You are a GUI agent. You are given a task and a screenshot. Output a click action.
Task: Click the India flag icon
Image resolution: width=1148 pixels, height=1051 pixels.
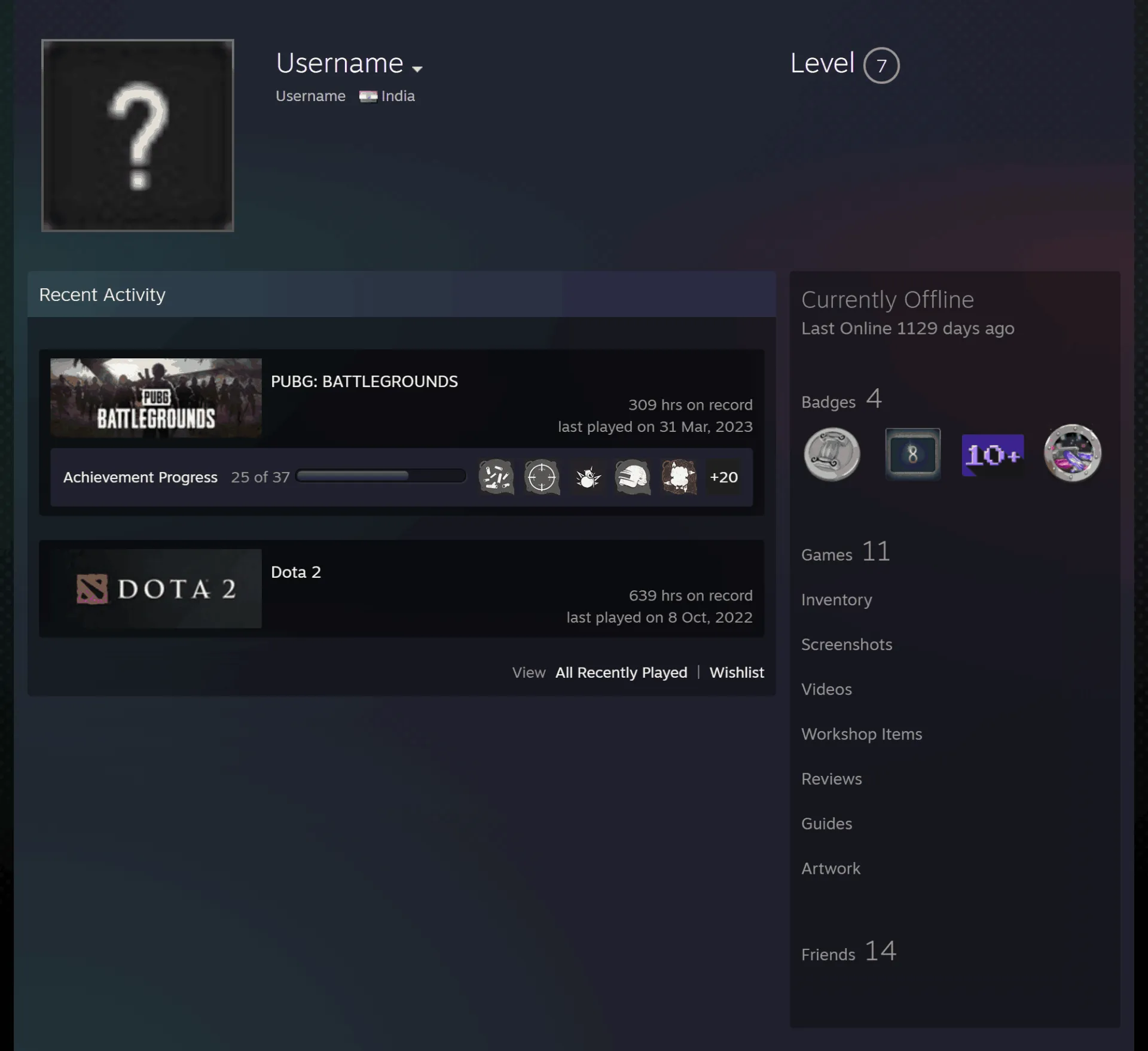[x=368, y=96]
